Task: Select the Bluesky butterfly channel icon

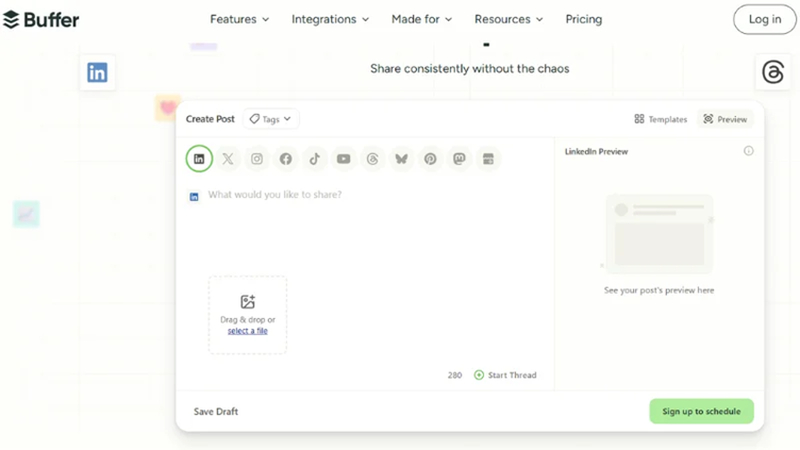Action: tap(402, 159)
